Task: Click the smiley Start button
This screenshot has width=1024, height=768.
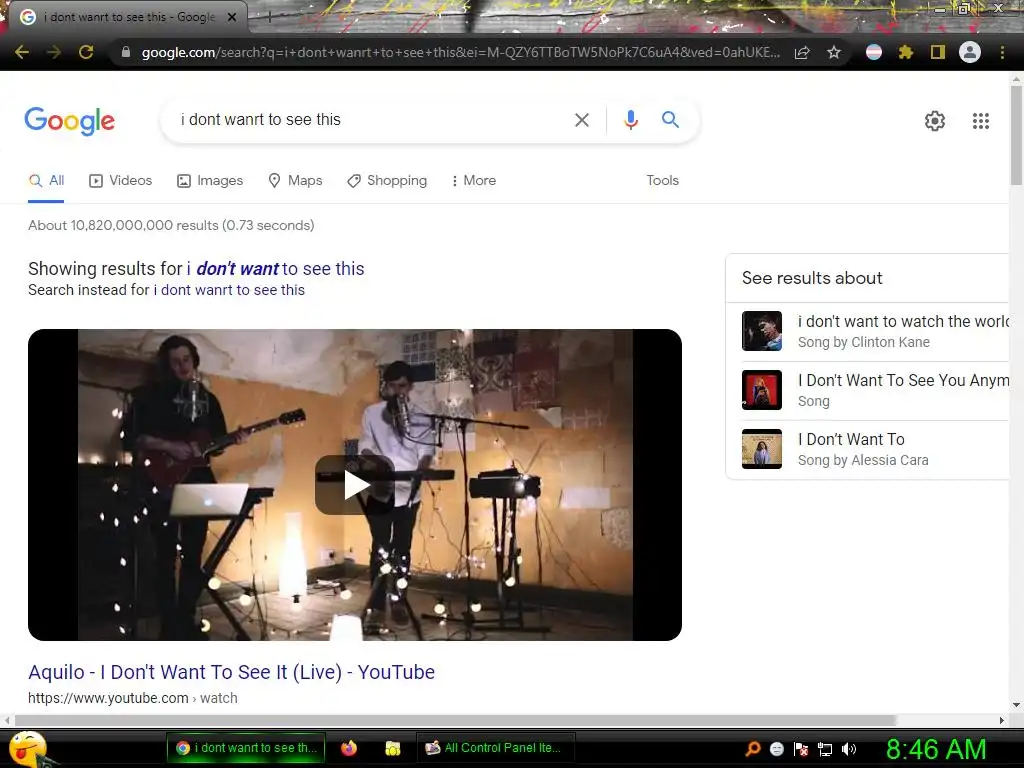Action: click(28, 749)
